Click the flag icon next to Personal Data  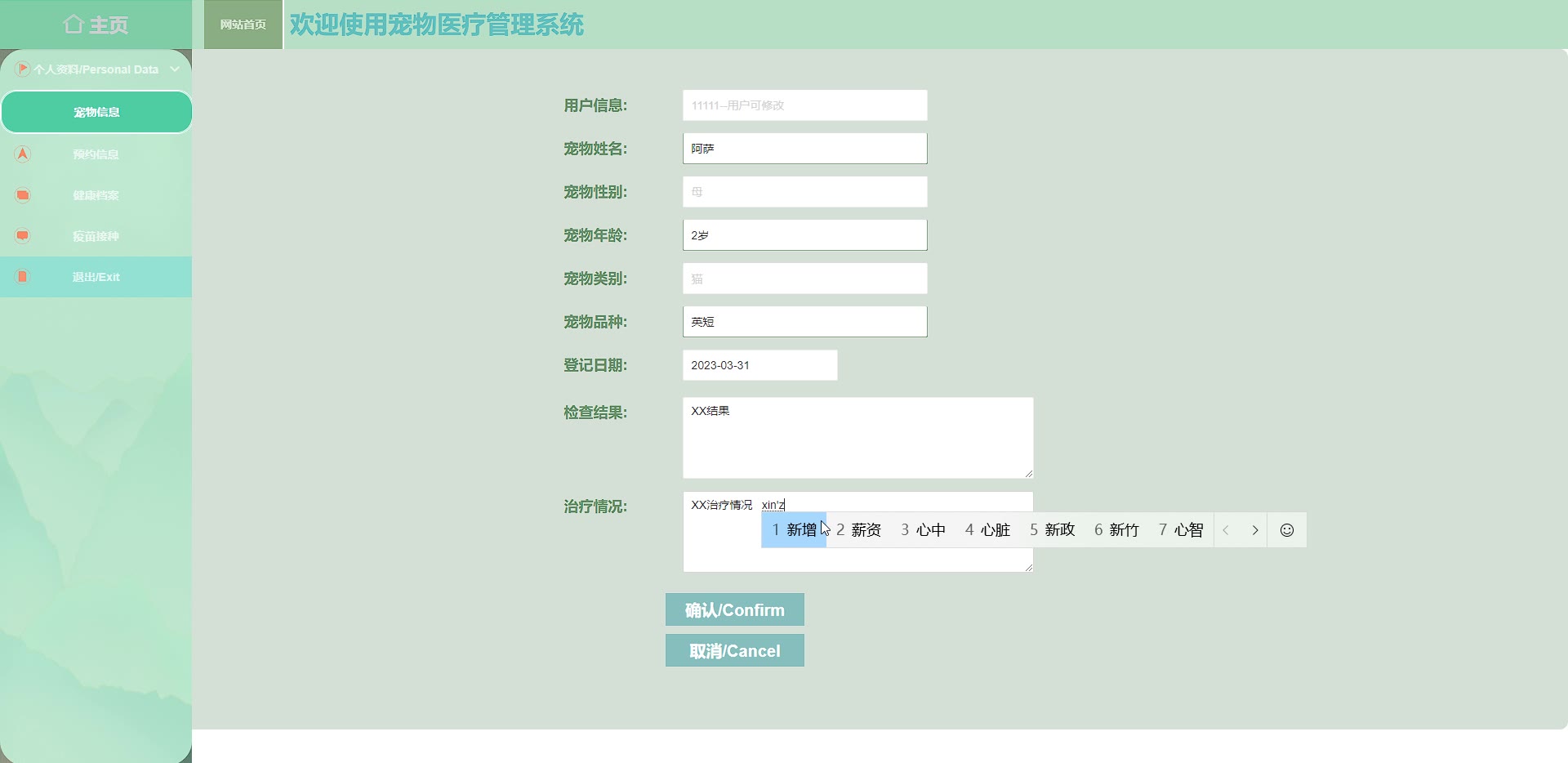23,69
